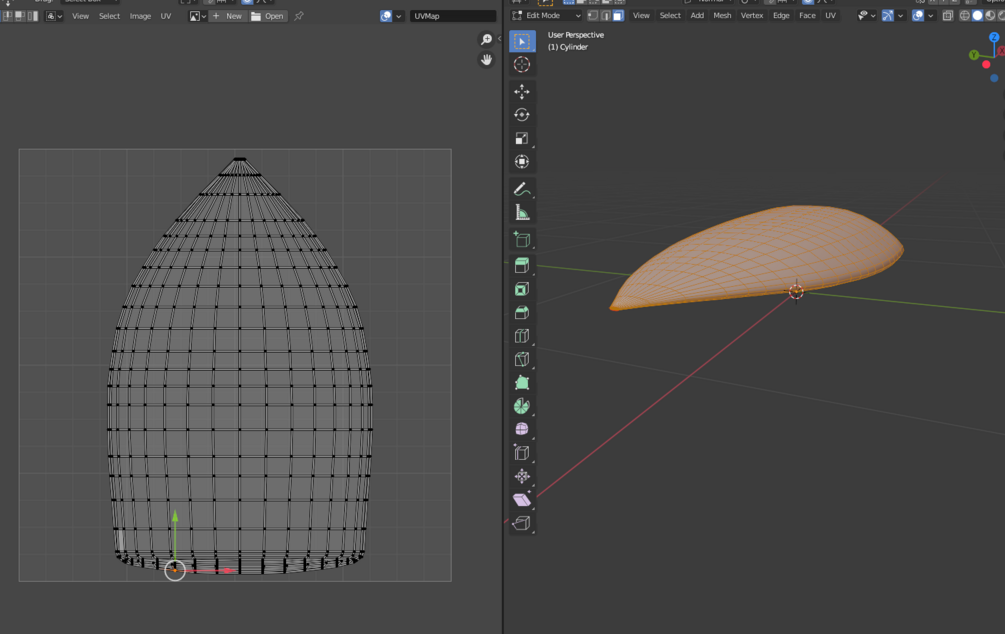The height and width of the screenshot is (634, 1005).
Task: Open the image browse dropdown
Action: click(197, 16)
